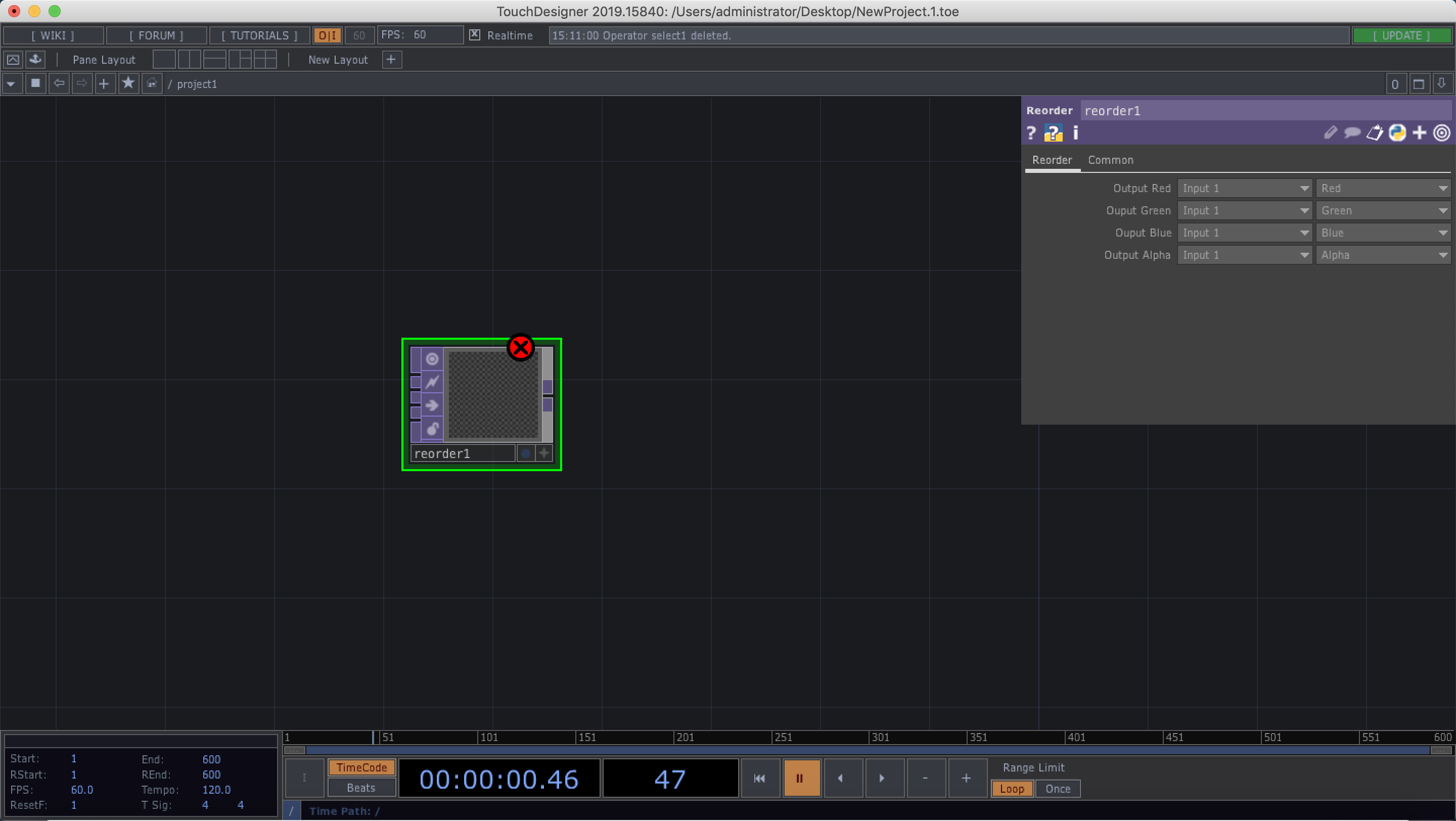
Task: Click the UPDATE button
Action: click(1401, 35)
